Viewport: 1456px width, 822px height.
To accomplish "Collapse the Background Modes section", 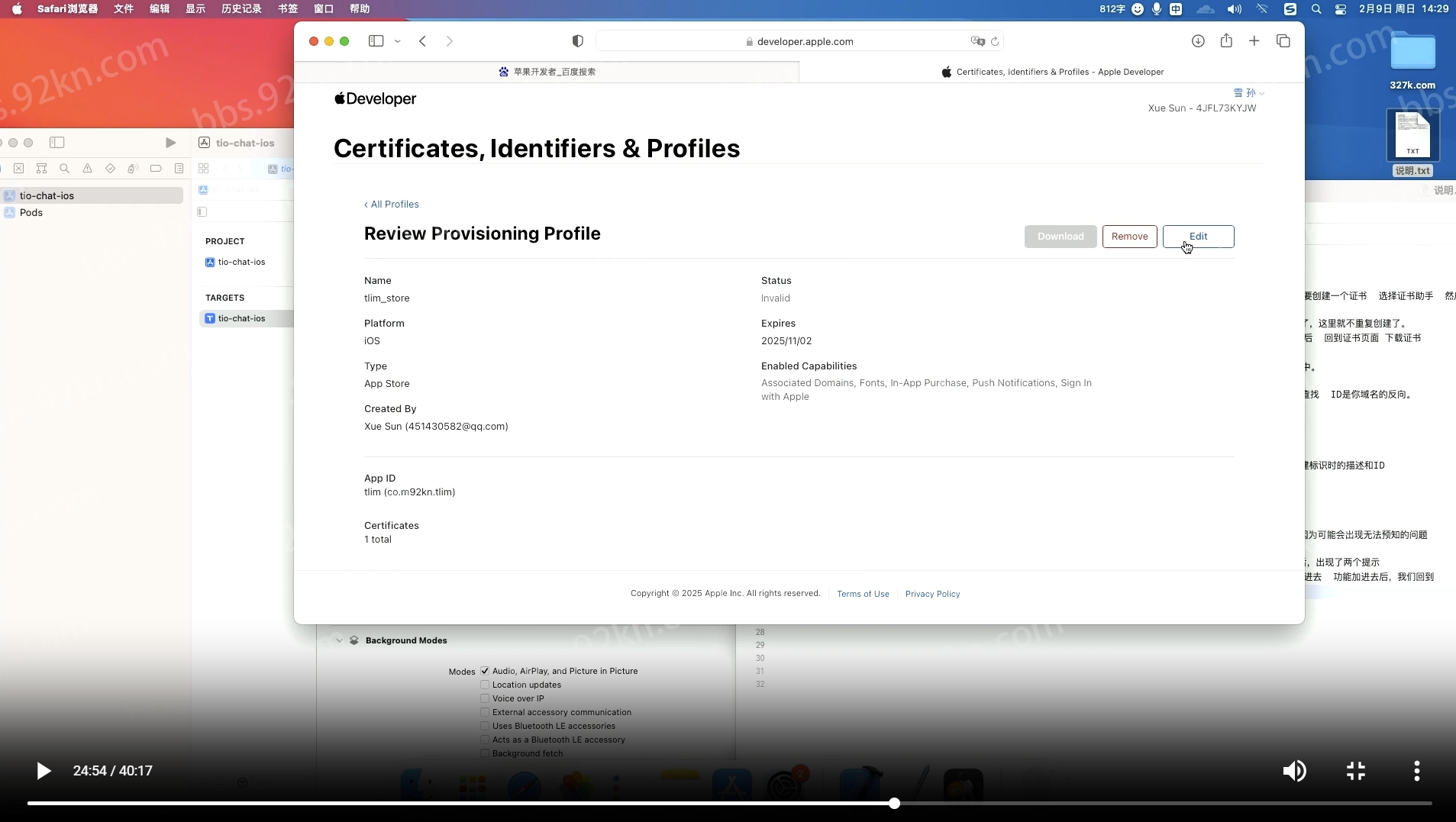I will (339, 640).
